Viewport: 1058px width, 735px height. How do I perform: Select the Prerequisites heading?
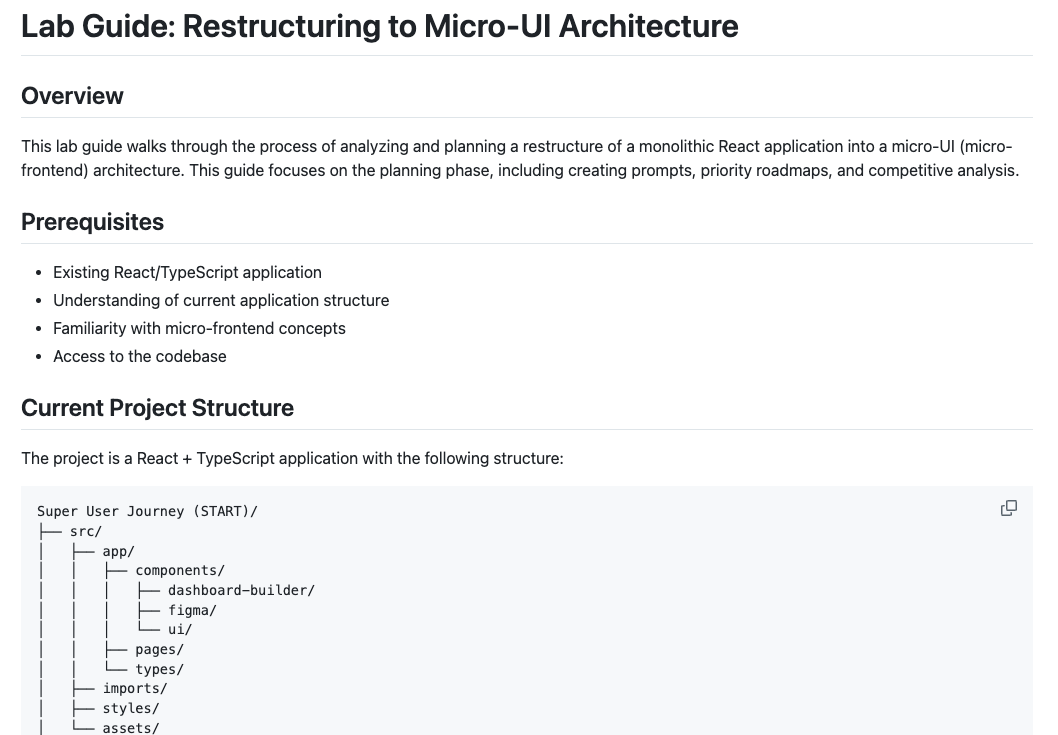pos(92,222)
